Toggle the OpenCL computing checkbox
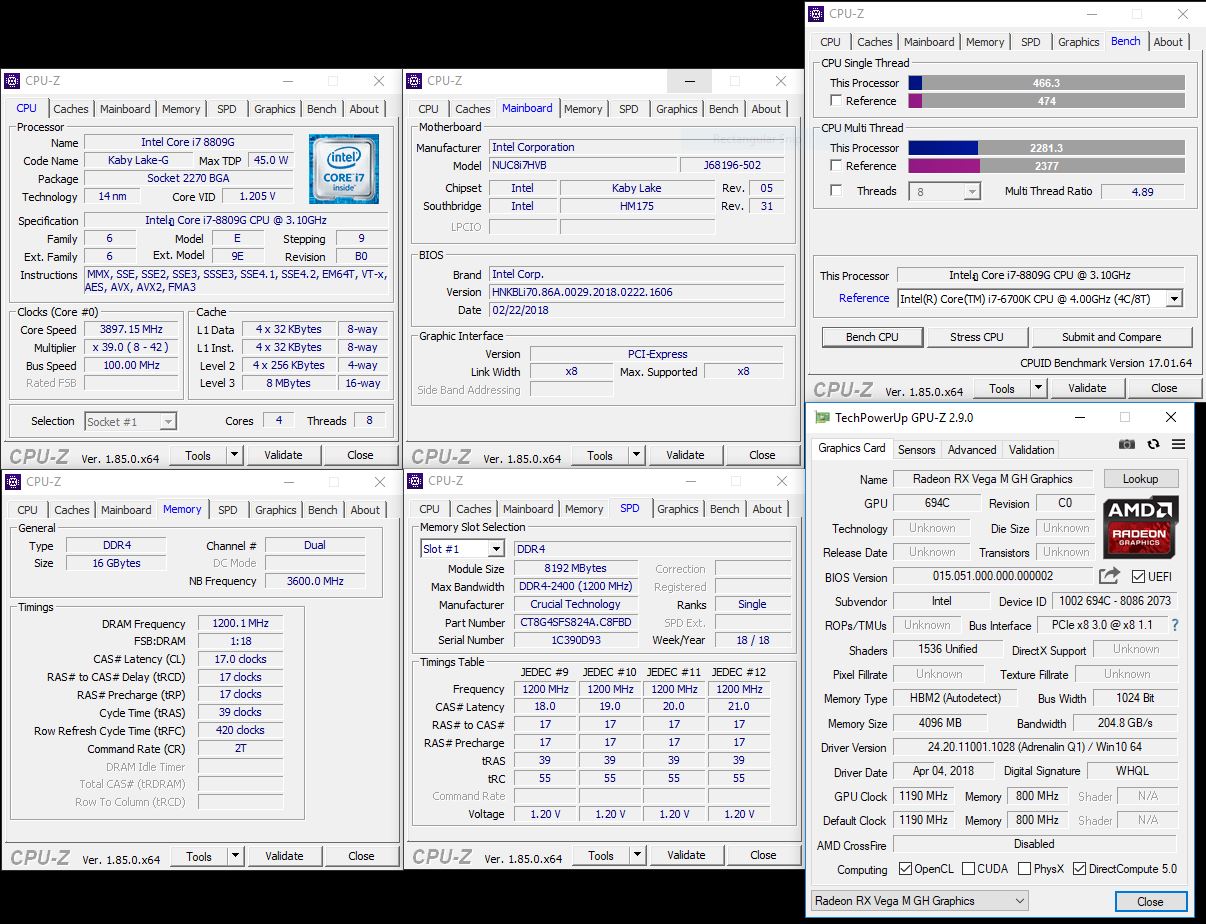1206x924 pixels. 905,869
